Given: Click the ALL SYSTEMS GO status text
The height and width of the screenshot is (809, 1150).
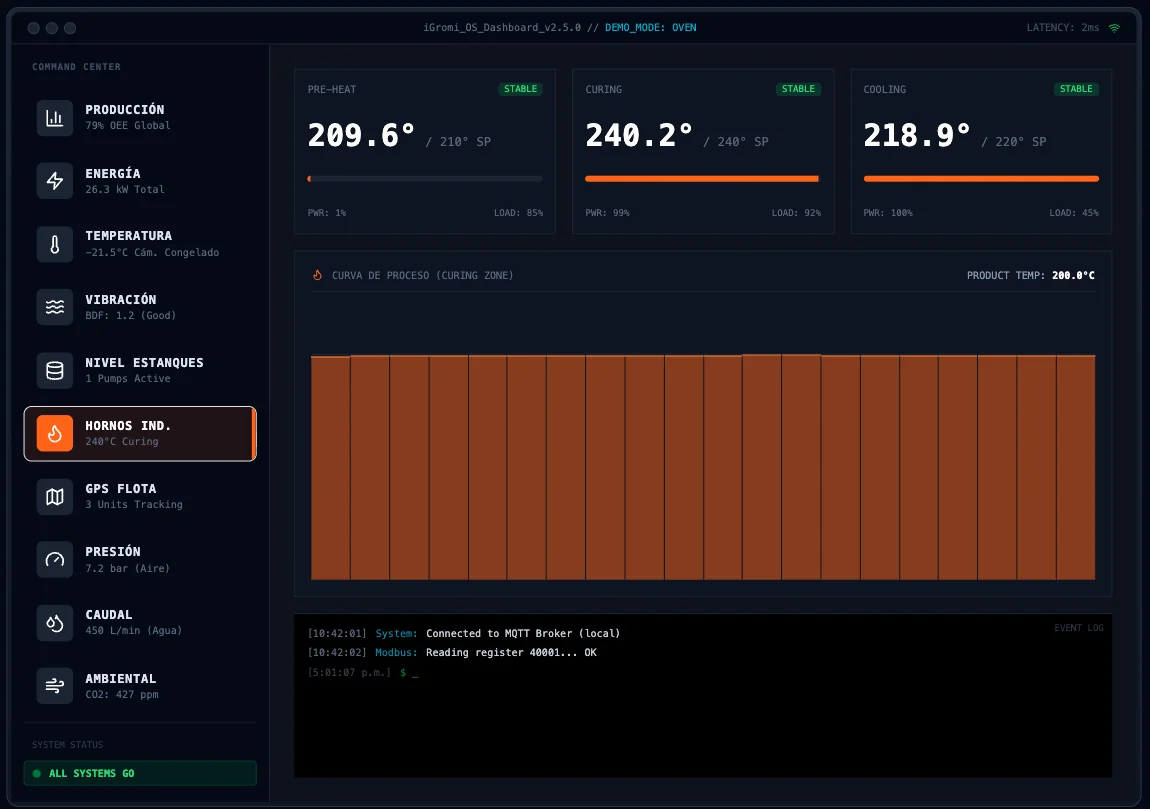Looking at the screenshot, I should (x=92, y=773).
